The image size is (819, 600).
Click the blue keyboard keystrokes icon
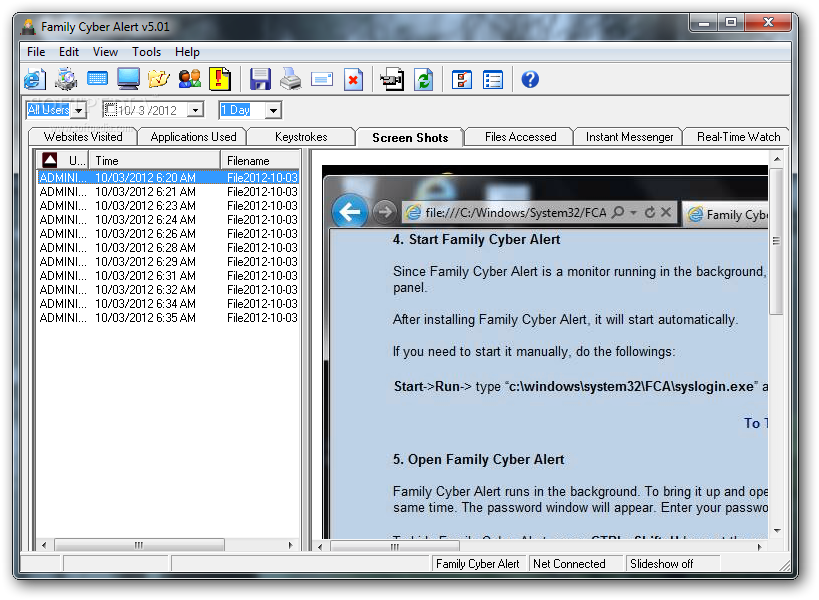pyautogui.click(x=97, y=79)
